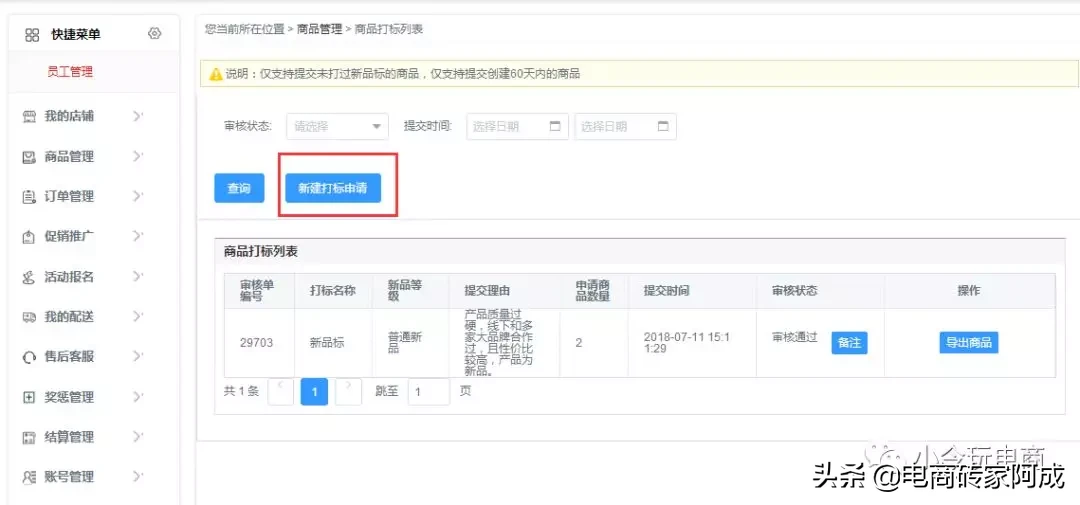The image size is (1080, 505).
Task: Click the 快捷菜单 header label
Action: click(76, 34)
